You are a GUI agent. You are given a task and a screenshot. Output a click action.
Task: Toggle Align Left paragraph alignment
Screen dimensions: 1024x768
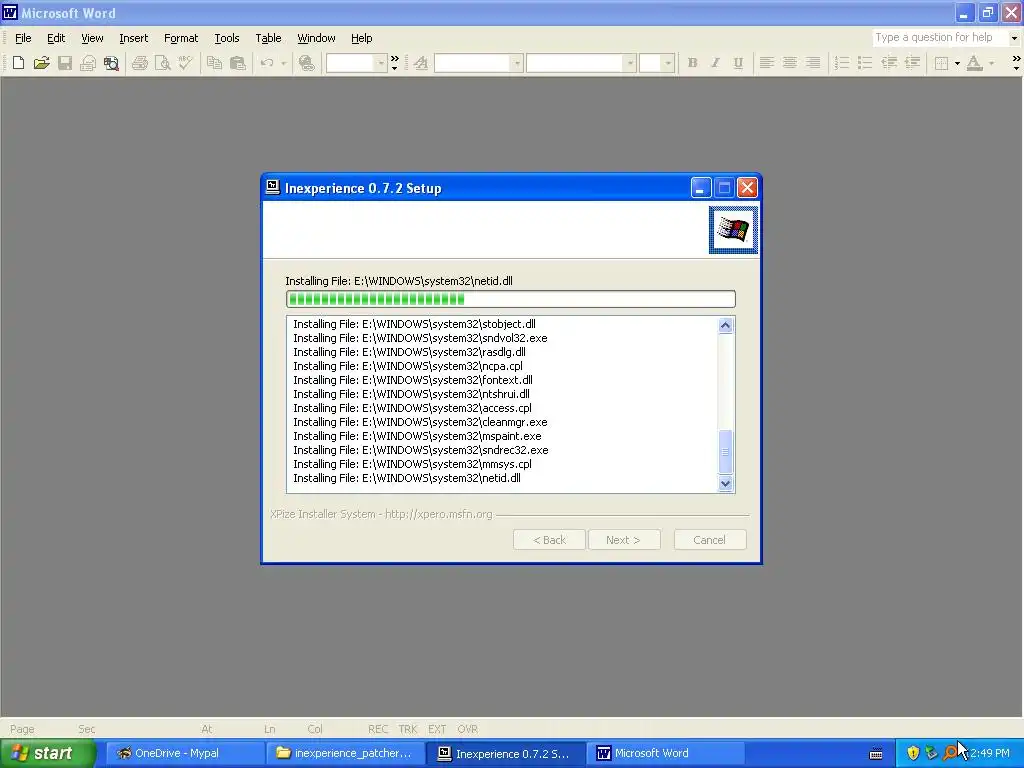(x=767, y=63)
